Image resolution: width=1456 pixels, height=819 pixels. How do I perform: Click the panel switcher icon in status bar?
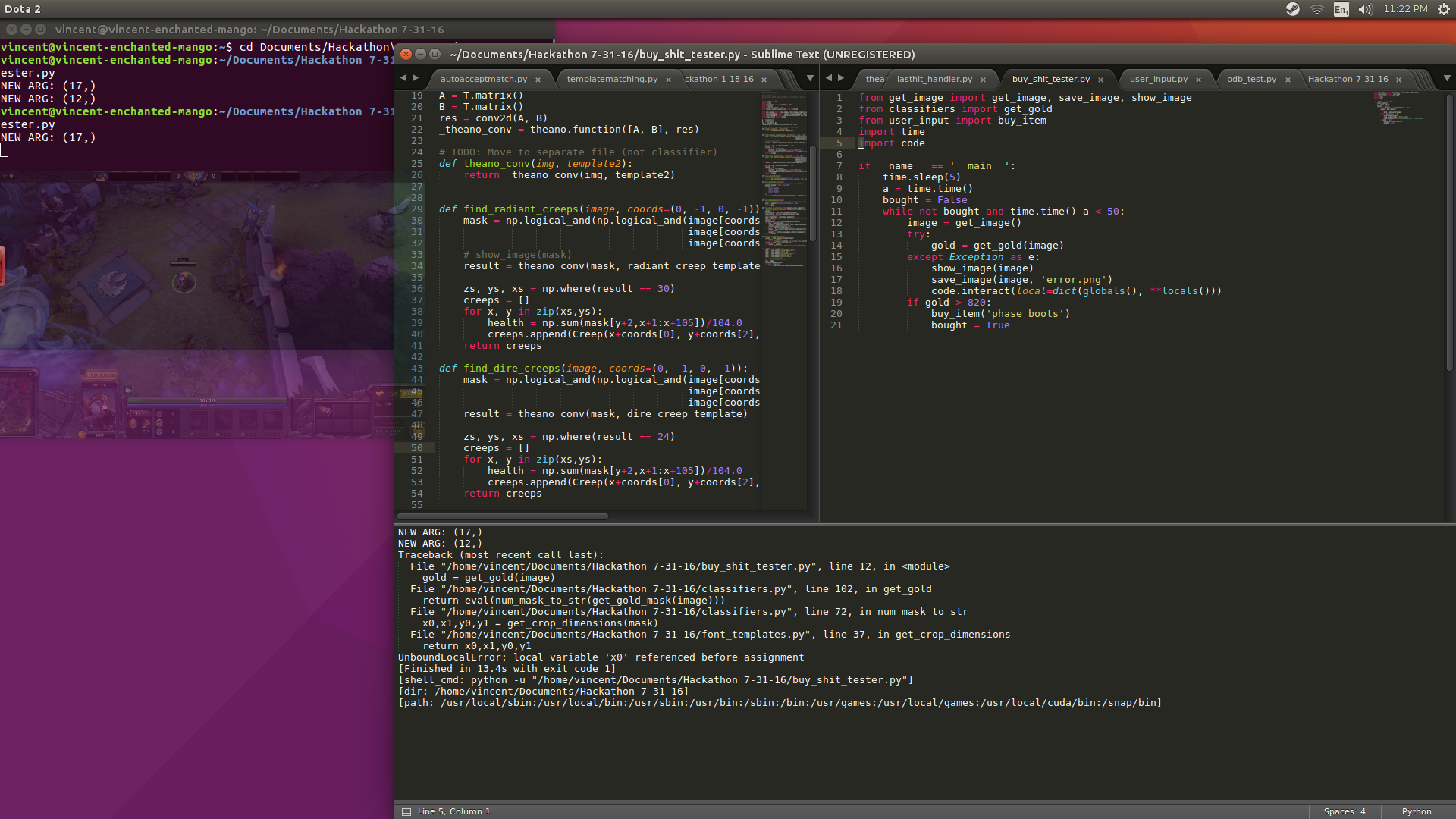406,811
